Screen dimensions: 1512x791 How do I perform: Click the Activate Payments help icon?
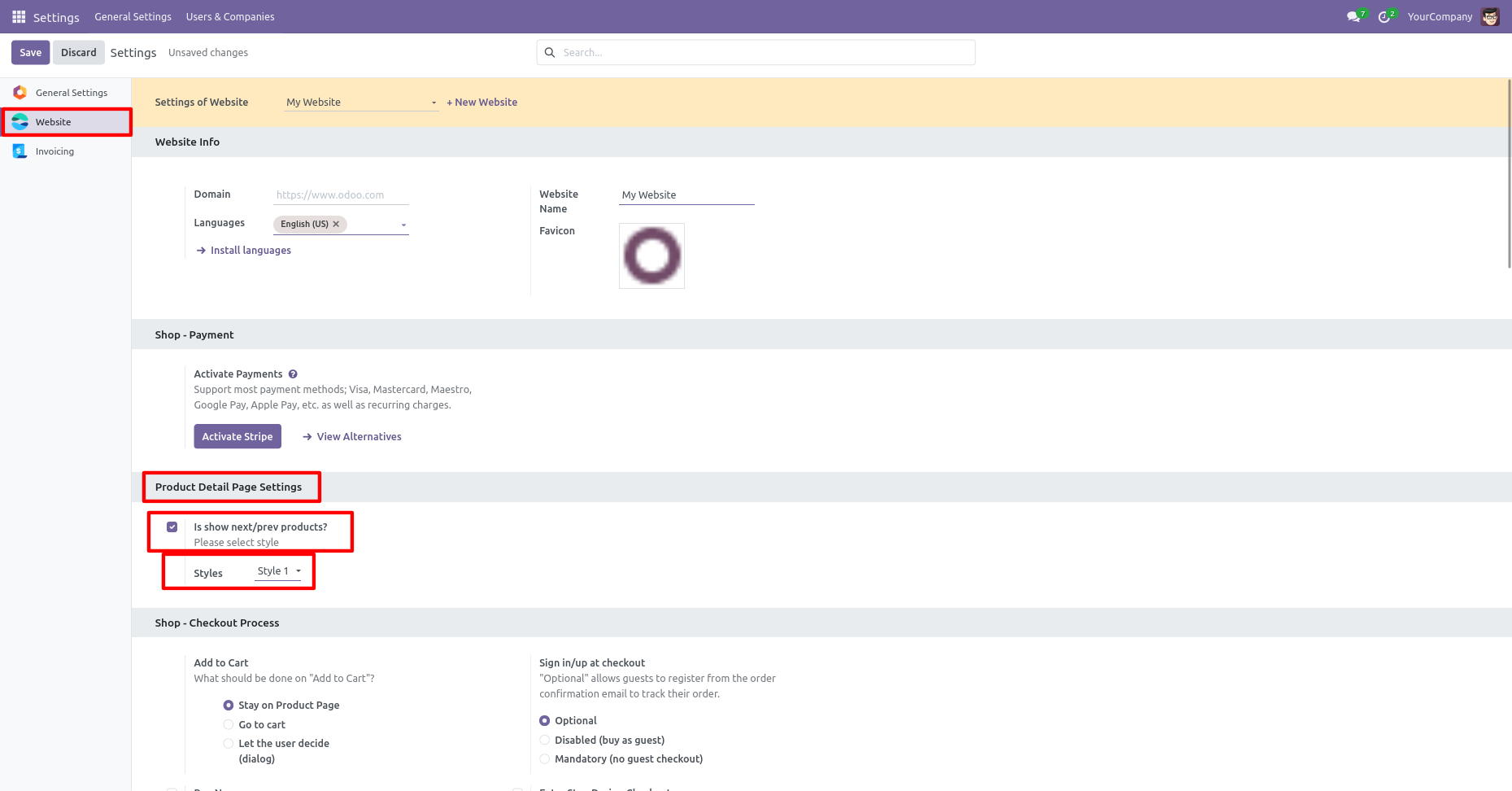(x=294, y=374)
